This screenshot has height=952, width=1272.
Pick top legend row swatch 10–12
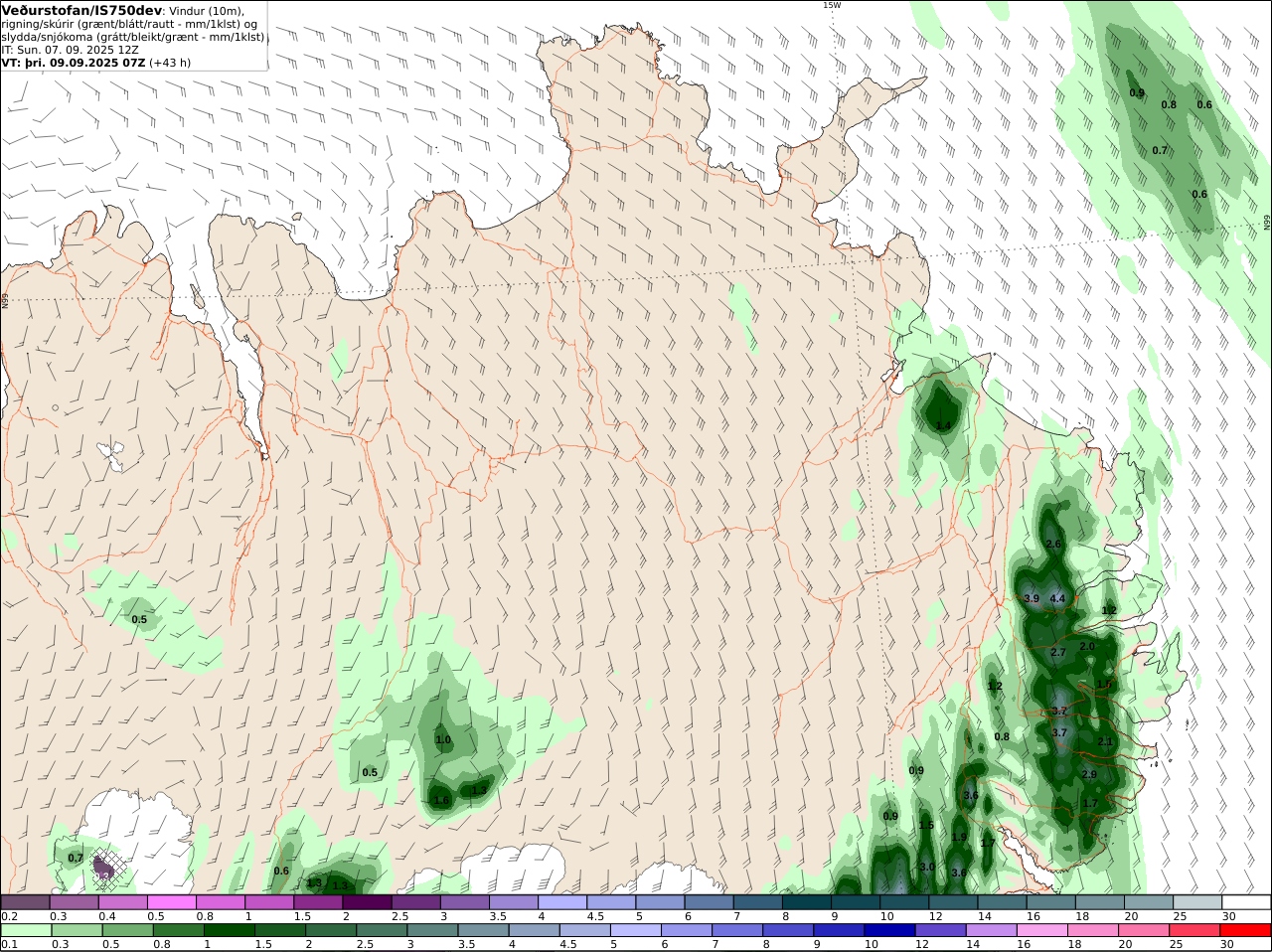tap(903, 902)
